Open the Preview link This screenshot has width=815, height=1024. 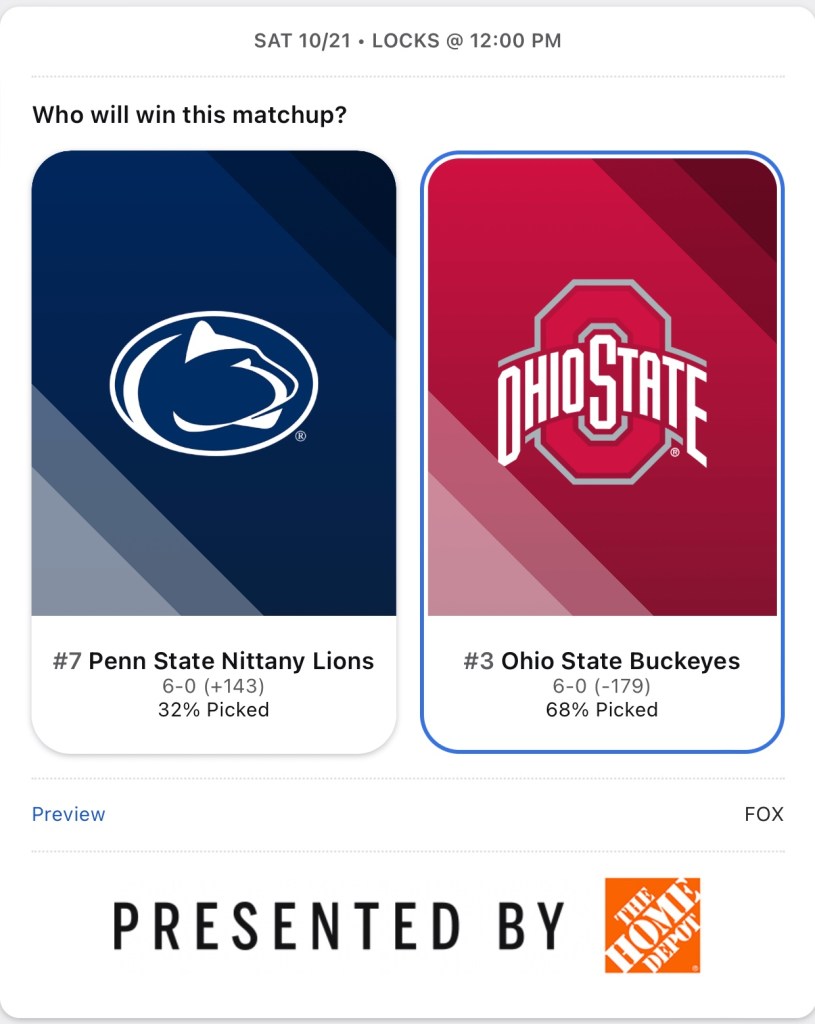coord(68,814)
